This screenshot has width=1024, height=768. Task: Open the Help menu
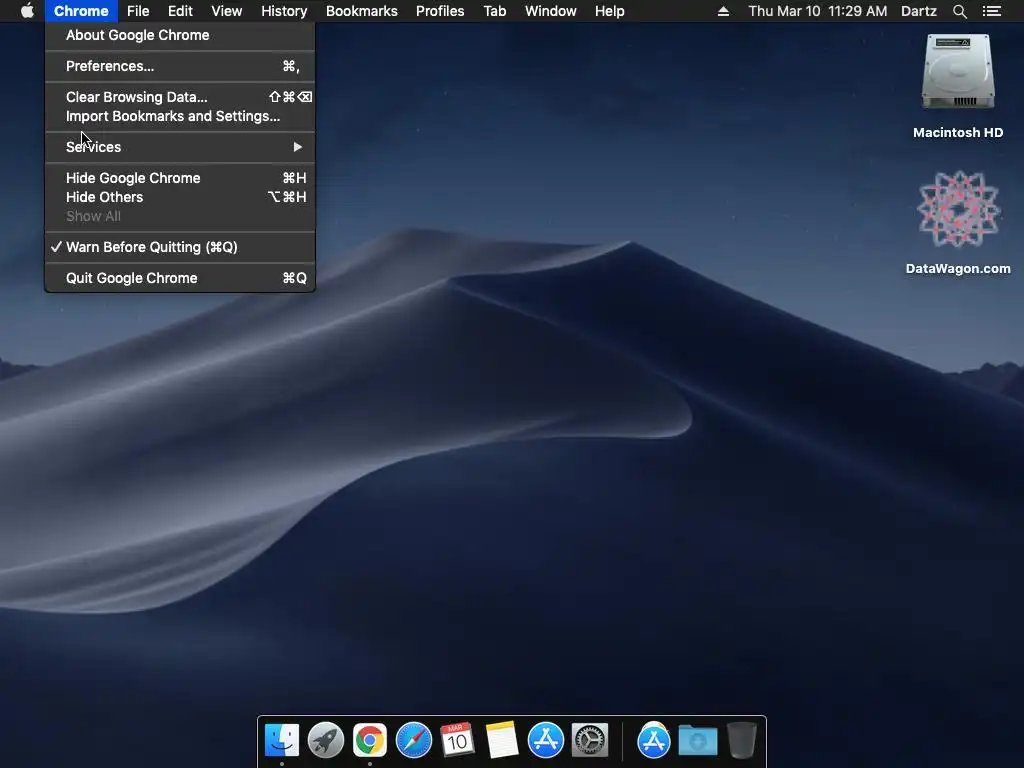coord(609,11)
